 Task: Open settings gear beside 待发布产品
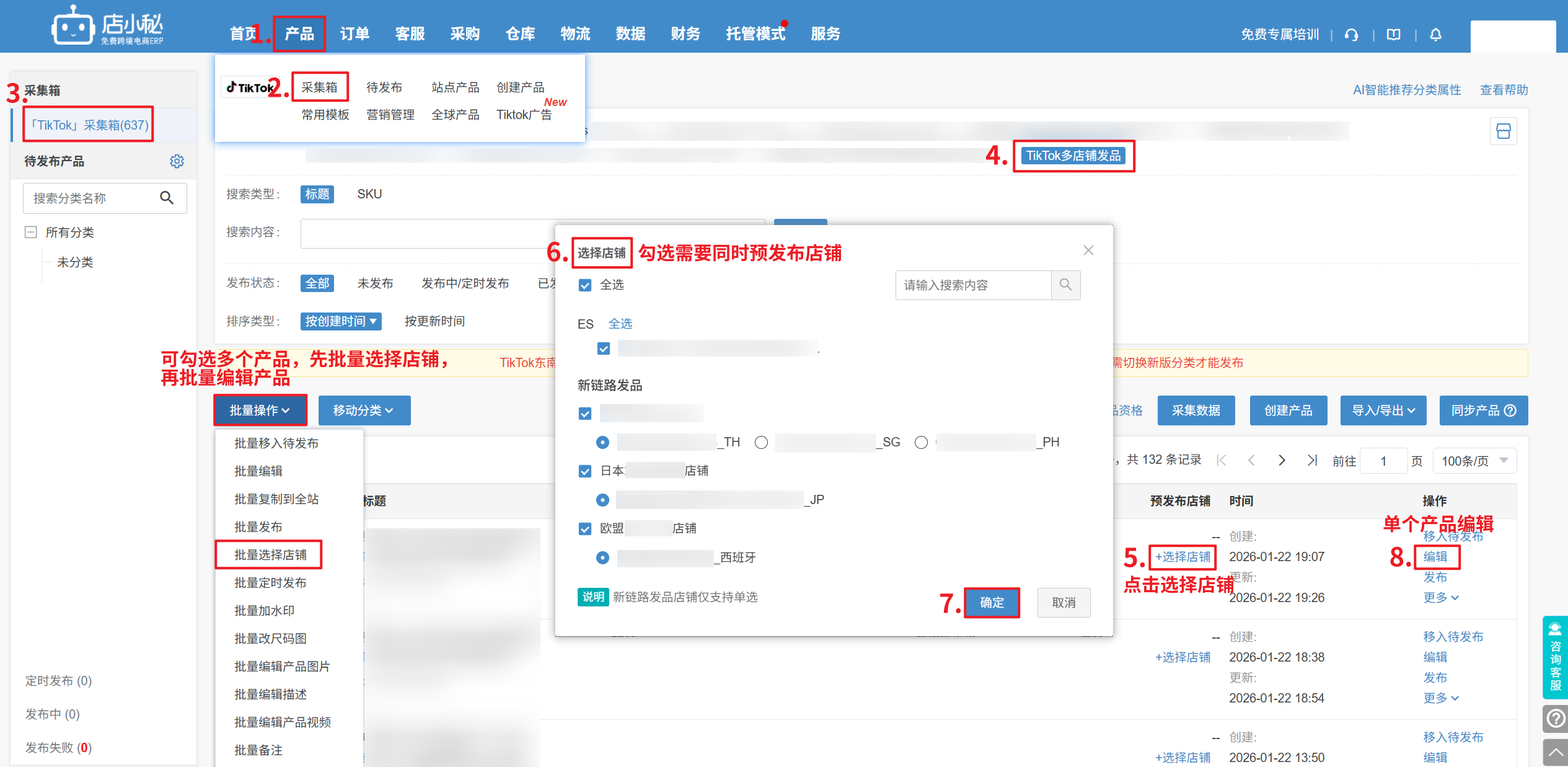pyautogui.click(x=177, y=161)
